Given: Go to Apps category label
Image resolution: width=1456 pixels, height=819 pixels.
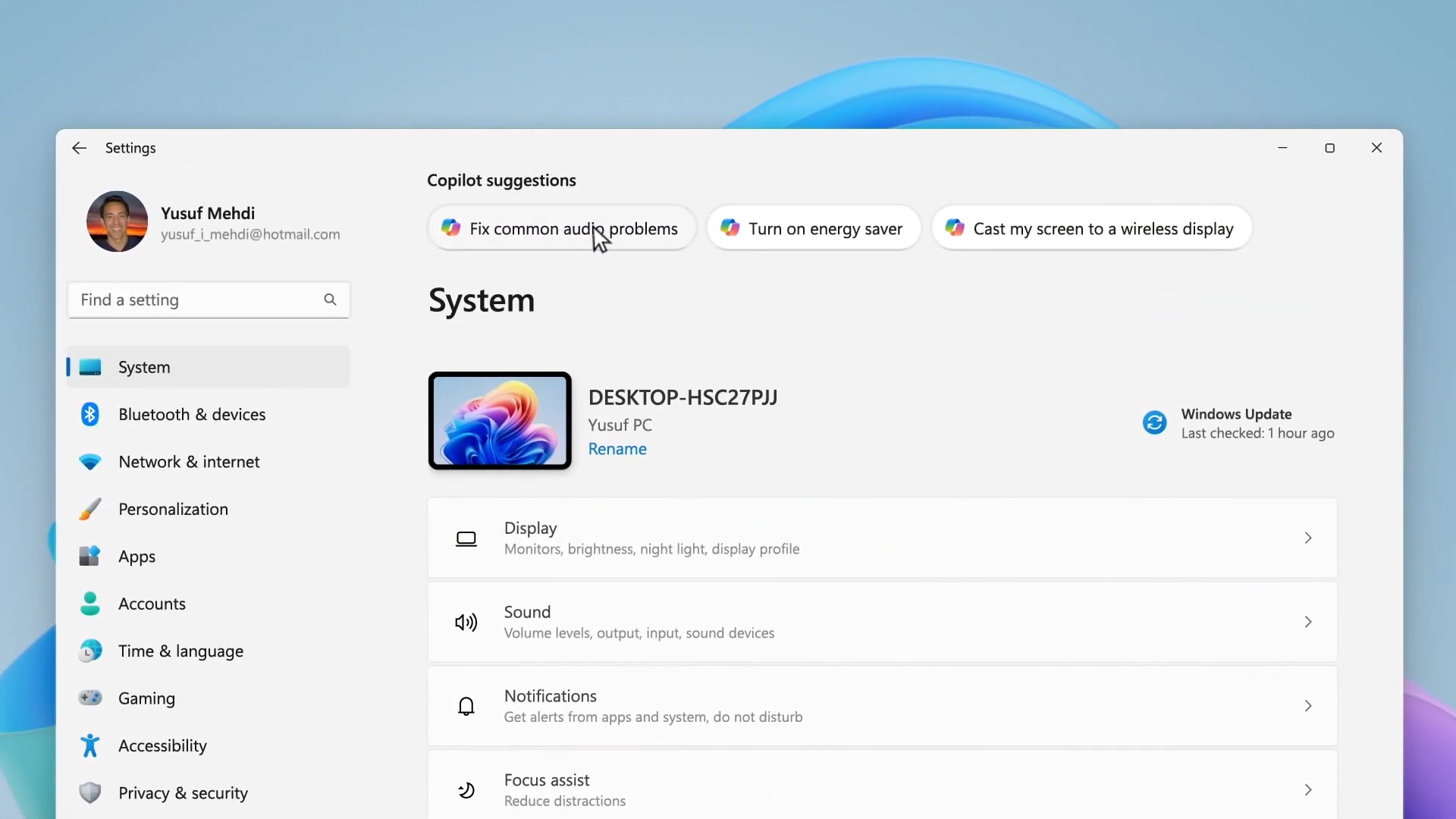Looking at the screenshot, I should point(136,557).
